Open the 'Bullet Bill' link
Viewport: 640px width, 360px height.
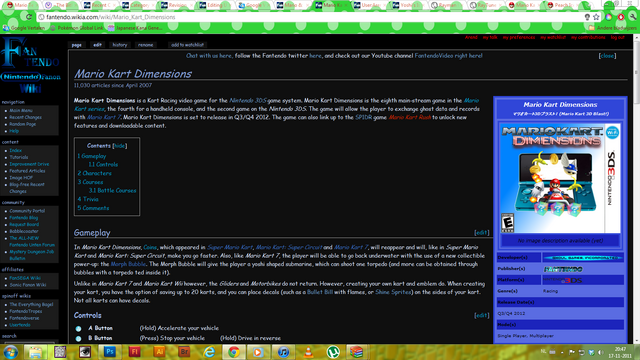click(320, 292)
